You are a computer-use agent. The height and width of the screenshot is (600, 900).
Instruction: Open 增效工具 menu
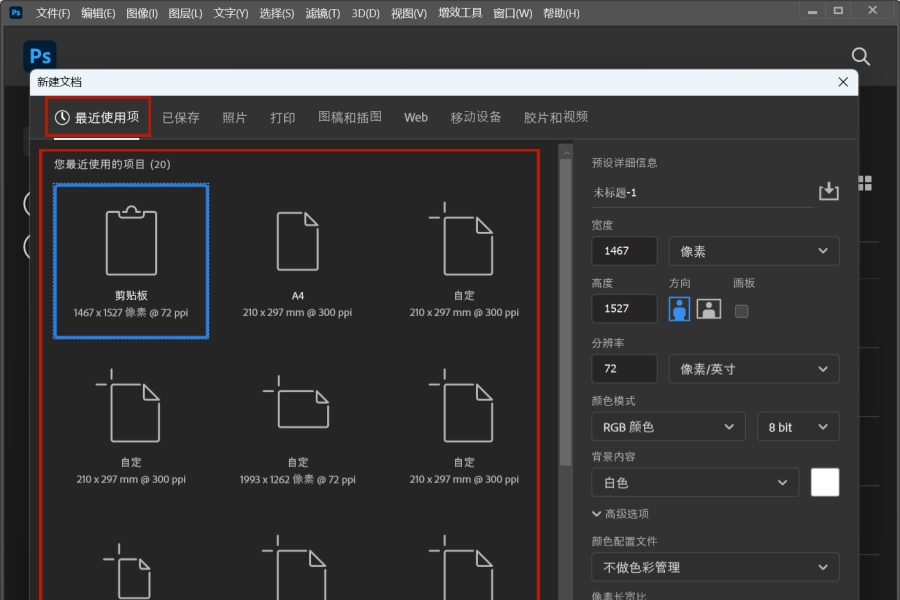tap(460, 13)
